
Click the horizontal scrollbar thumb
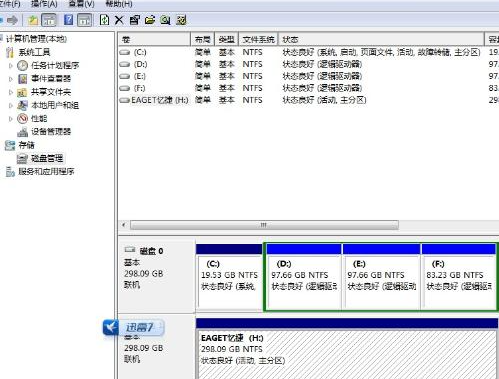264,225
